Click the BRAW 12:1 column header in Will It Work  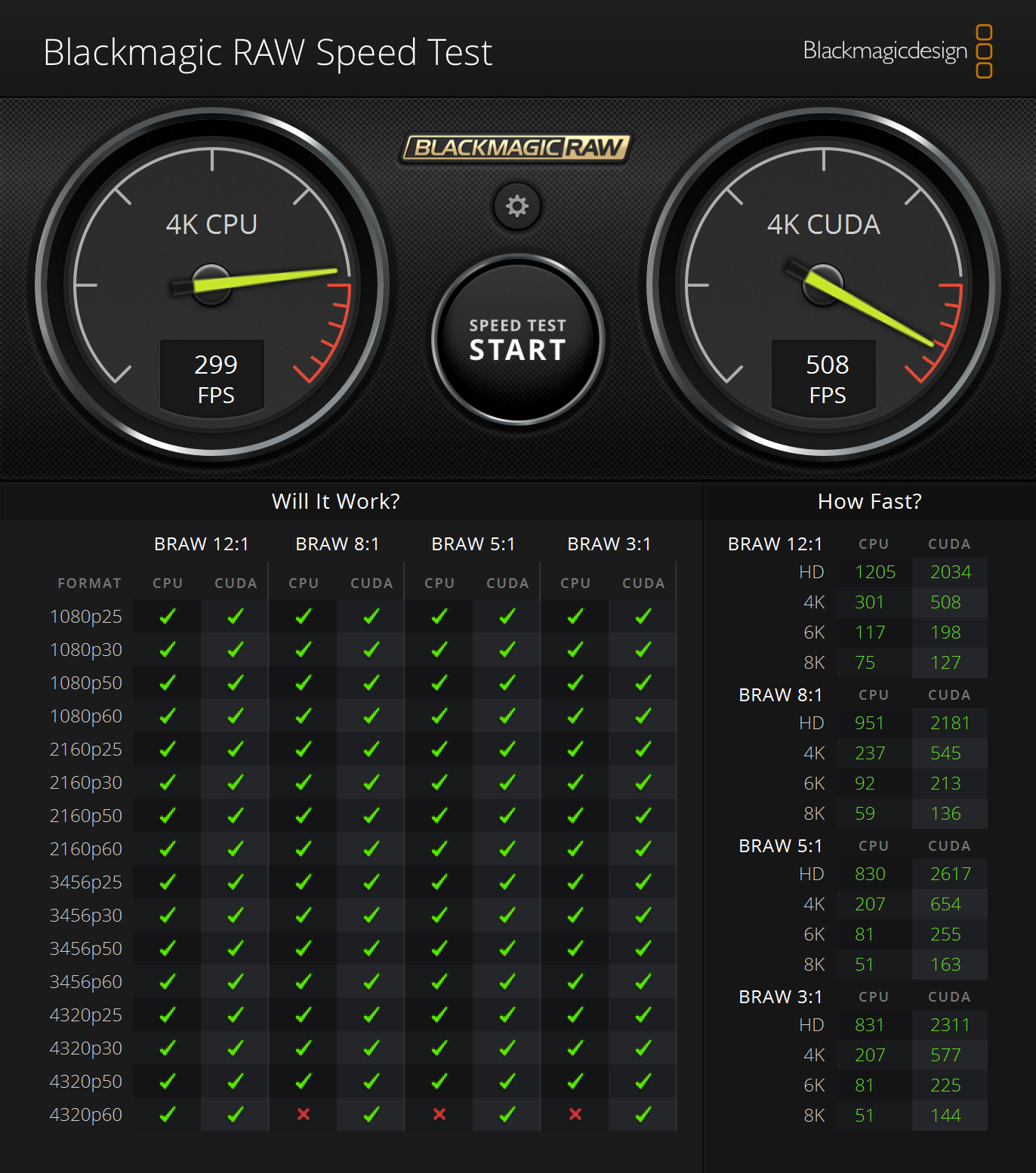pyautogui.click(x=202, y=544)
